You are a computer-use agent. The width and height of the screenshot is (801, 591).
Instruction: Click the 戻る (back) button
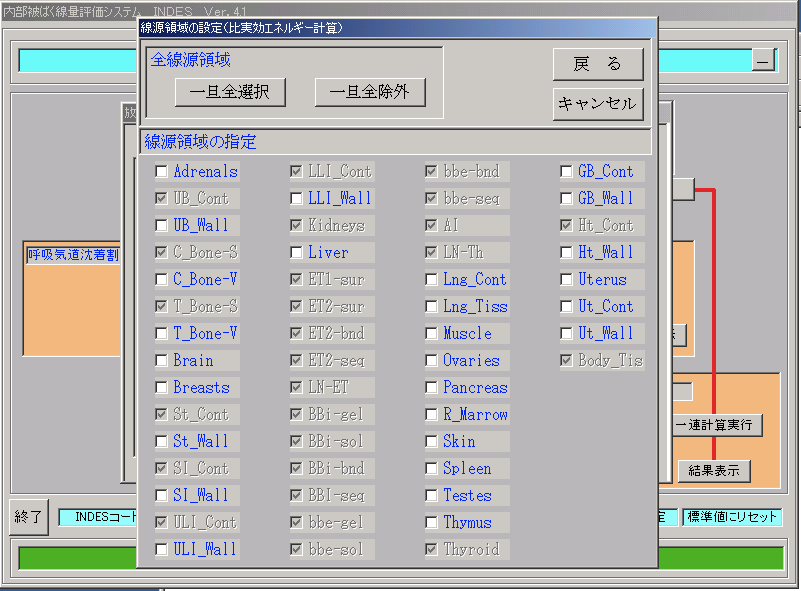point(597,65)
